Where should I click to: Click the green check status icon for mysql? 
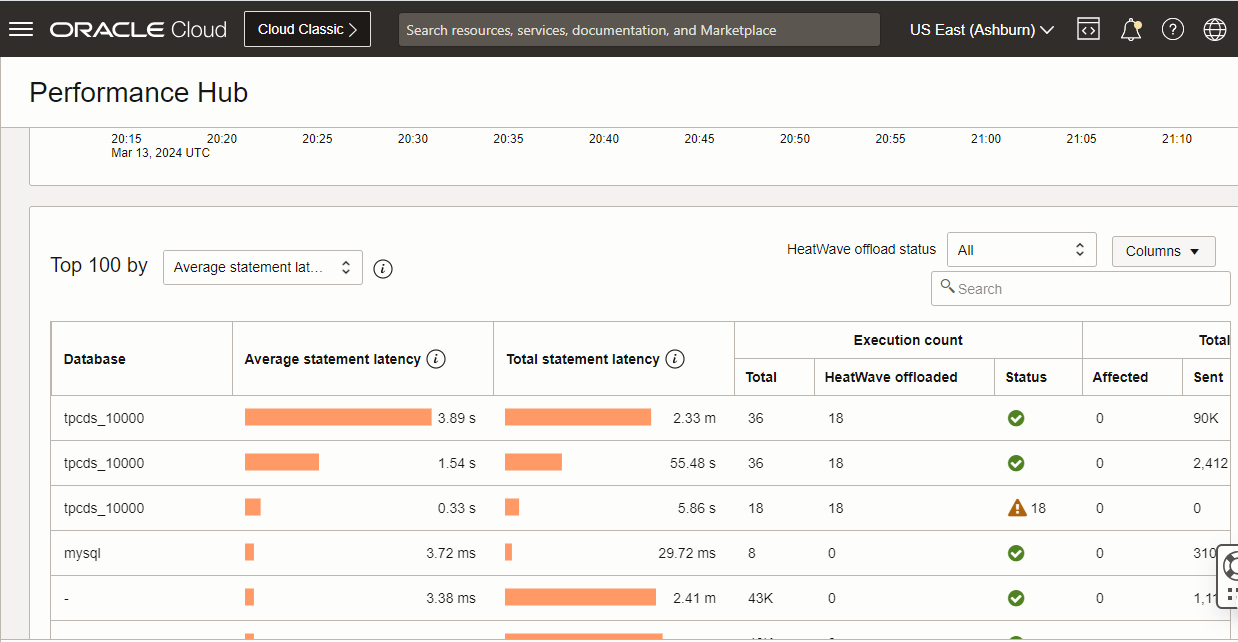tap(1016, 552)
